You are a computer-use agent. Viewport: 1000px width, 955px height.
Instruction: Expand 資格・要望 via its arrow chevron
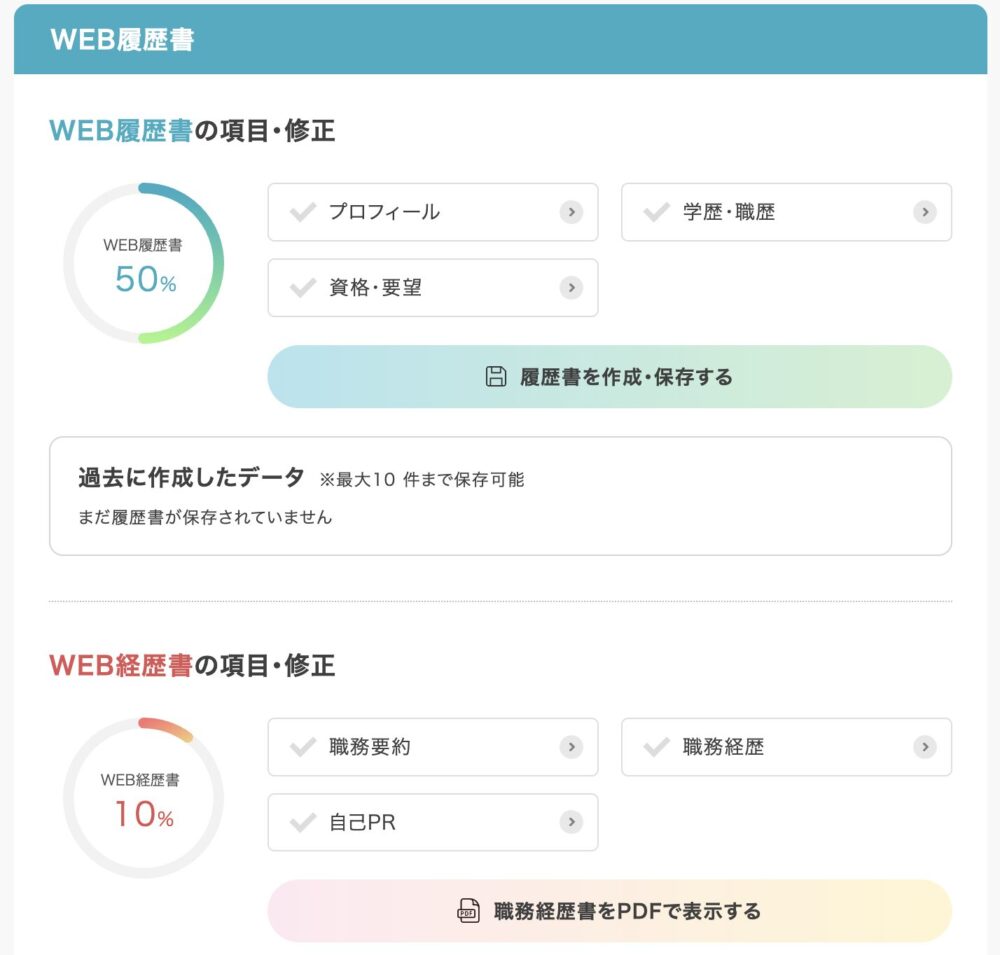point(571,288)
